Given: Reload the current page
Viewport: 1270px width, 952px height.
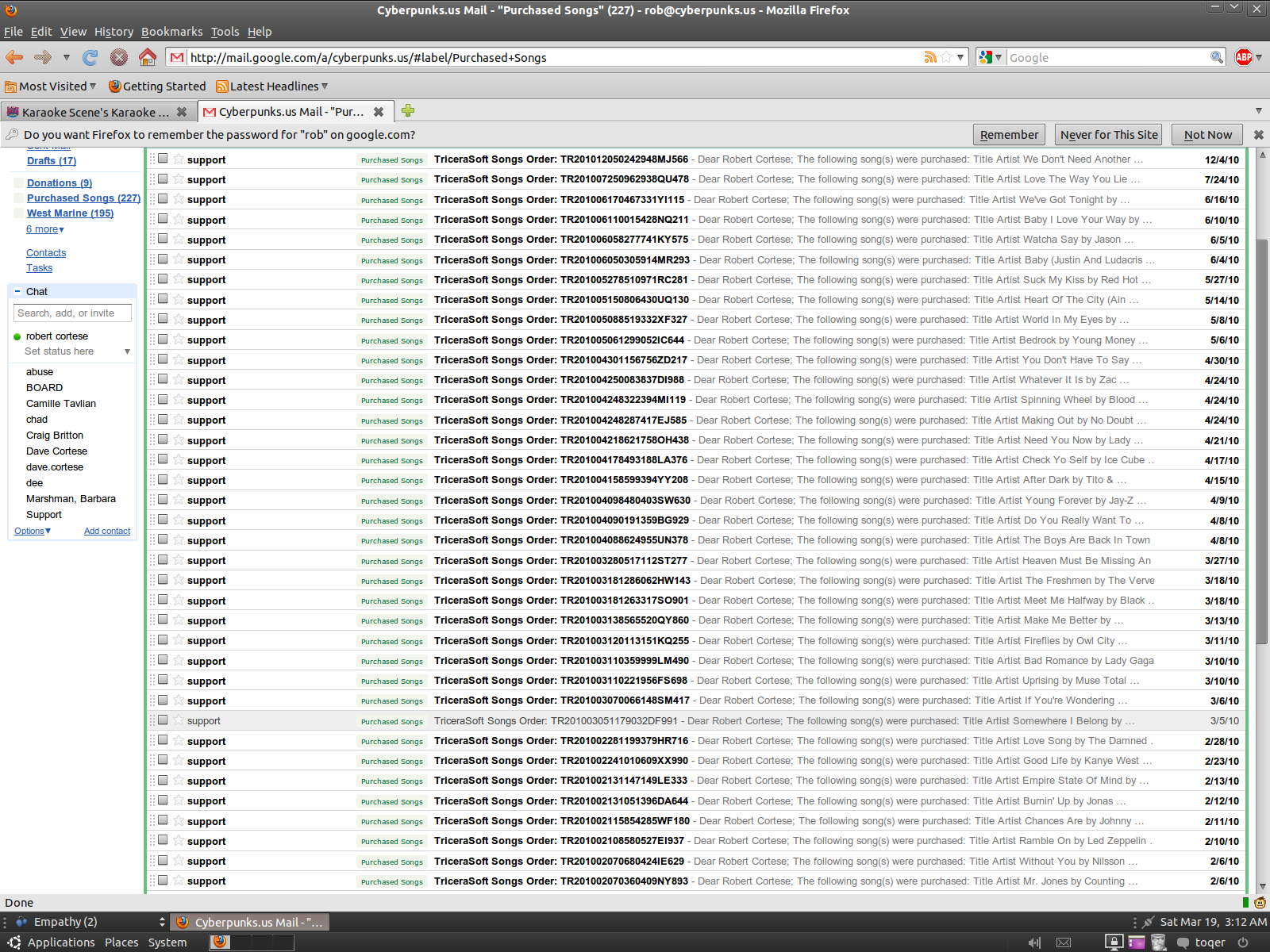Looking at the screenshot, I should pyautogui.click(x=90, y=57).
